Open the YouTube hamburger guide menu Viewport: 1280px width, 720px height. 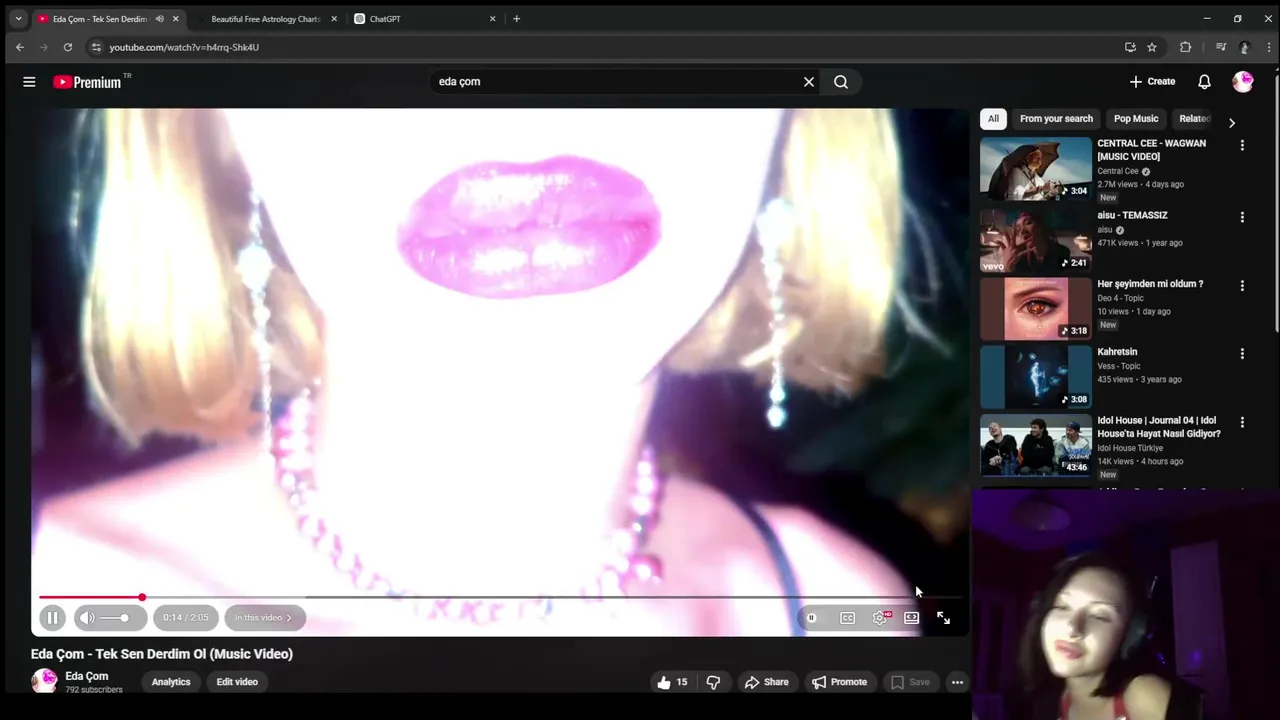tap(29, 82)
